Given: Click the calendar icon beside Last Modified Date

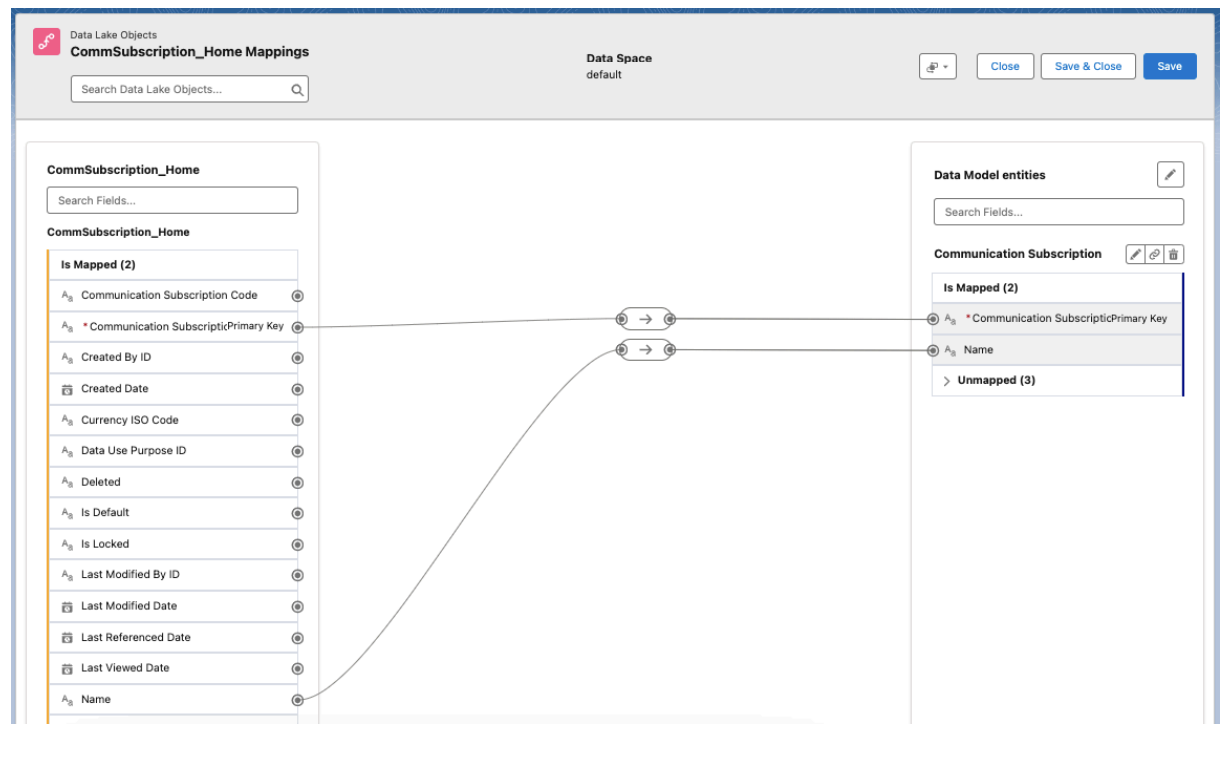Looking at the screenshot, I should click(x=65, y=606).
